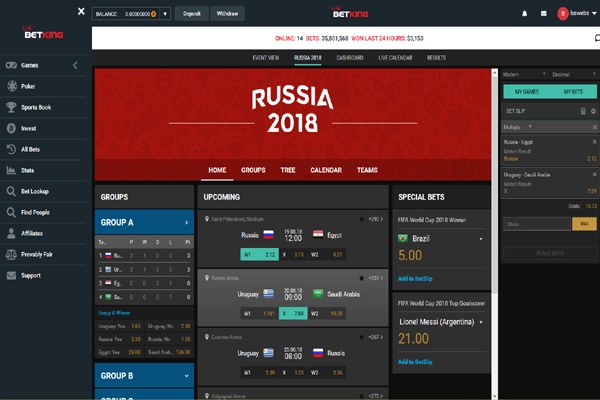The image size is (600, 400).
Task: Open the Games sidebar item
Action: pos(29,65)
